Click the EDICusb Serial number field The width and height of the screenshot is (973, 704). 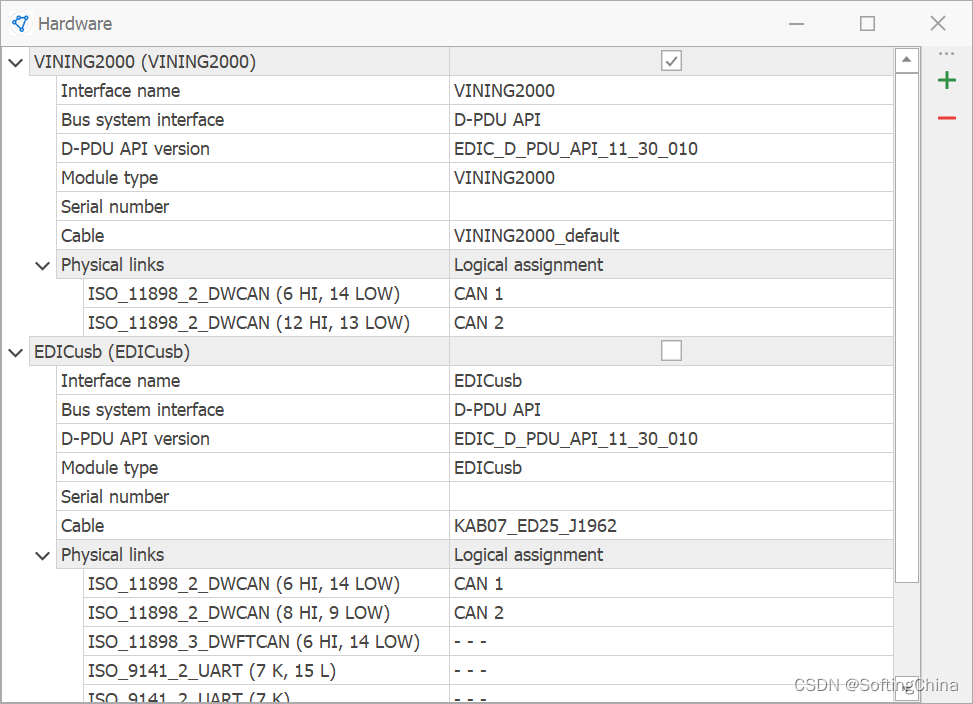click(670, 497)
